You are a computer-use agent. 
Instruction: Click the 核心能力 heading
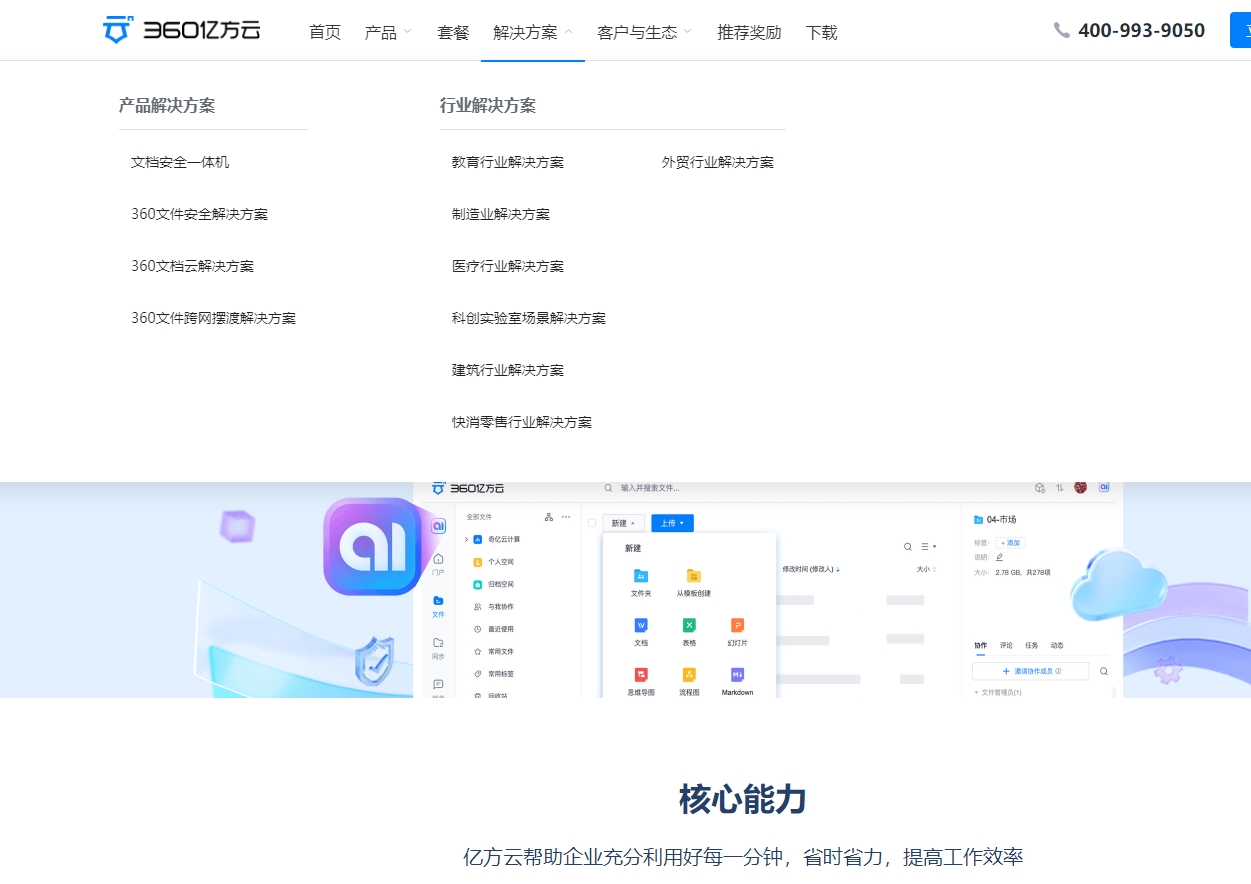[743, 799]
